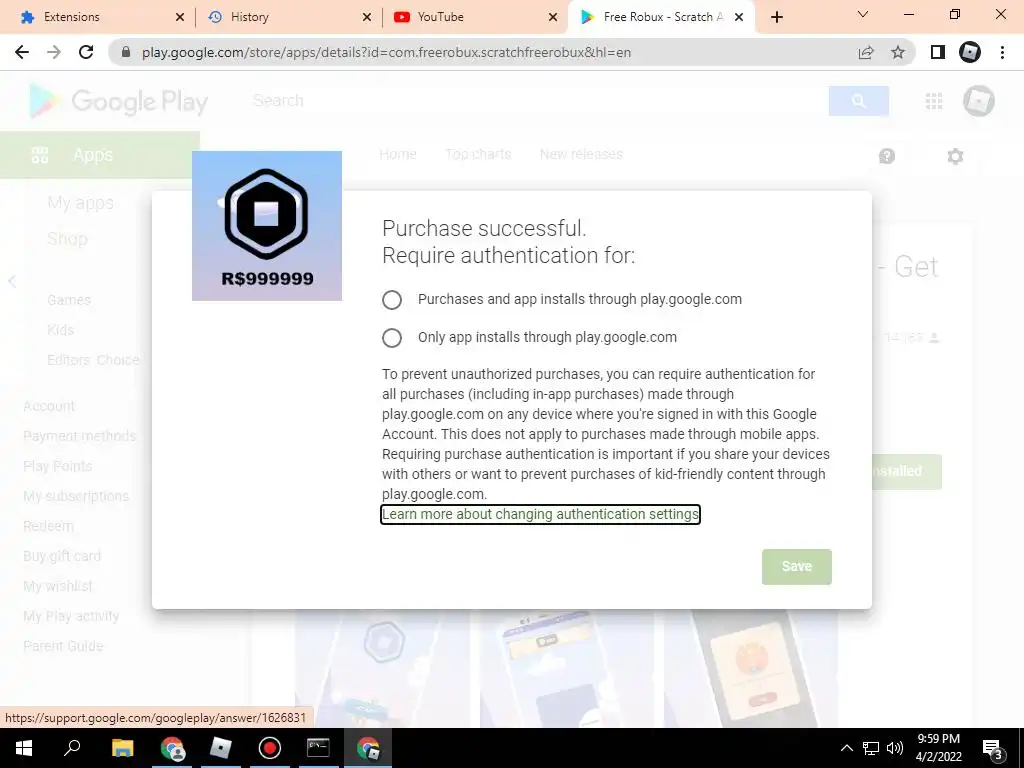Show hidden system tray icons
This screenshot has height=768, width=1024.
click(846, 748)
